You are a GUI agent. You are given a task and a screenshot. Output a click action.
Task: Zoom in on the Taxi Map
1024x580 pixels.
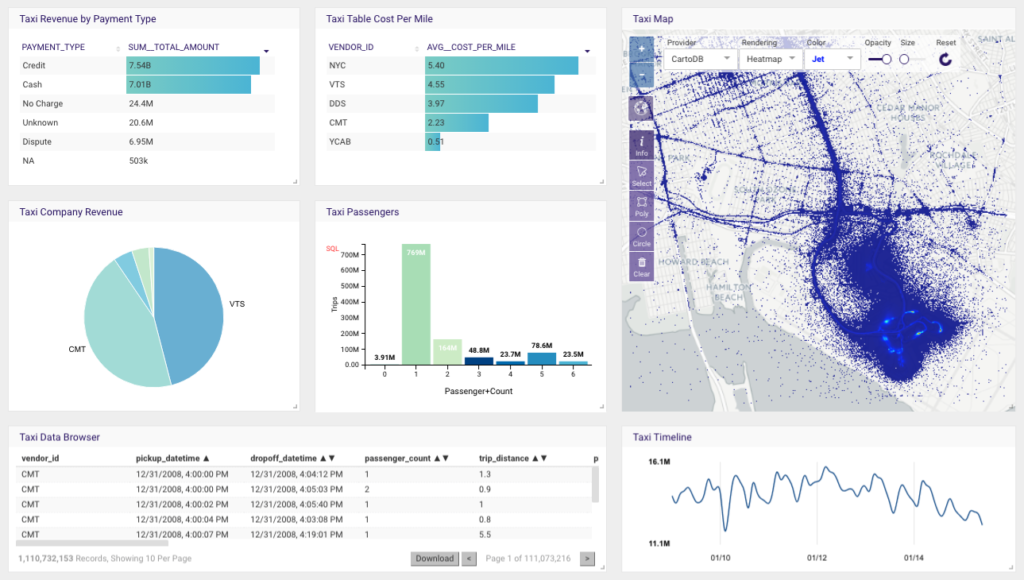point(641,49)
